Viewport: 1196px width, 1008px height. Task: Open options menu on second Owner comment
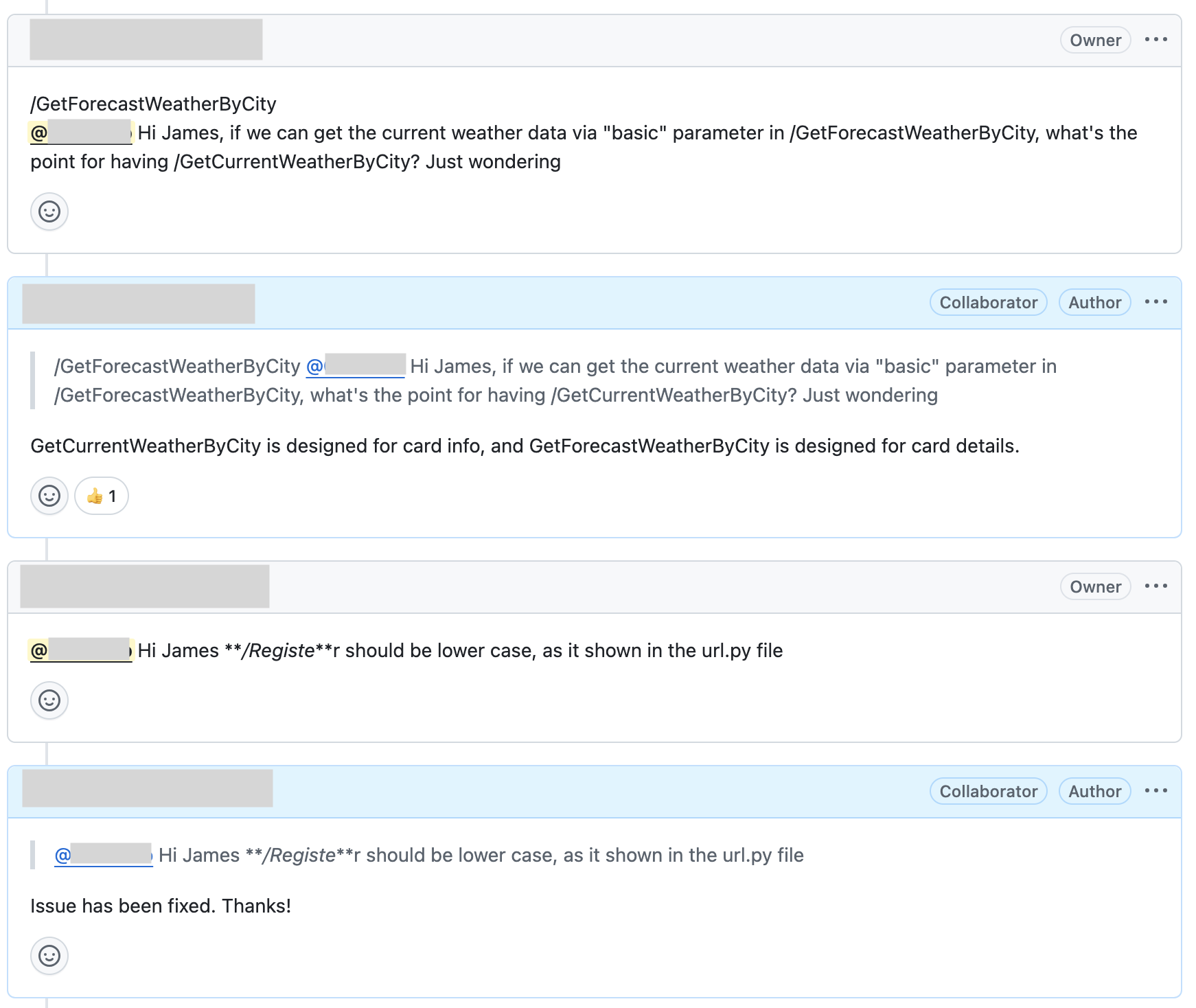1156,586
